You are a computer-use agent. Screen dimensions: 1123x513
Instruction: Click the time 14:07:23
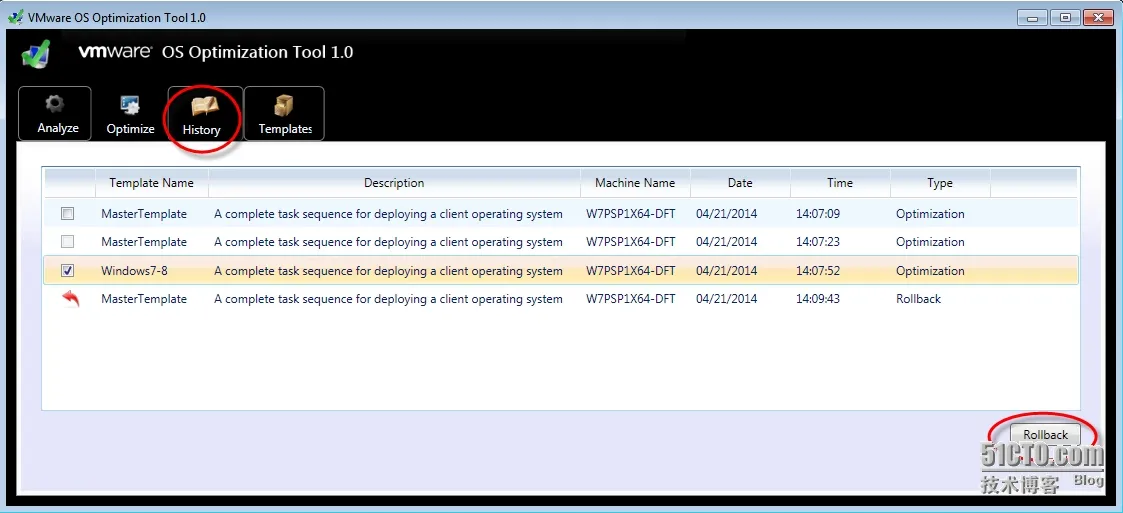point(818,241)
